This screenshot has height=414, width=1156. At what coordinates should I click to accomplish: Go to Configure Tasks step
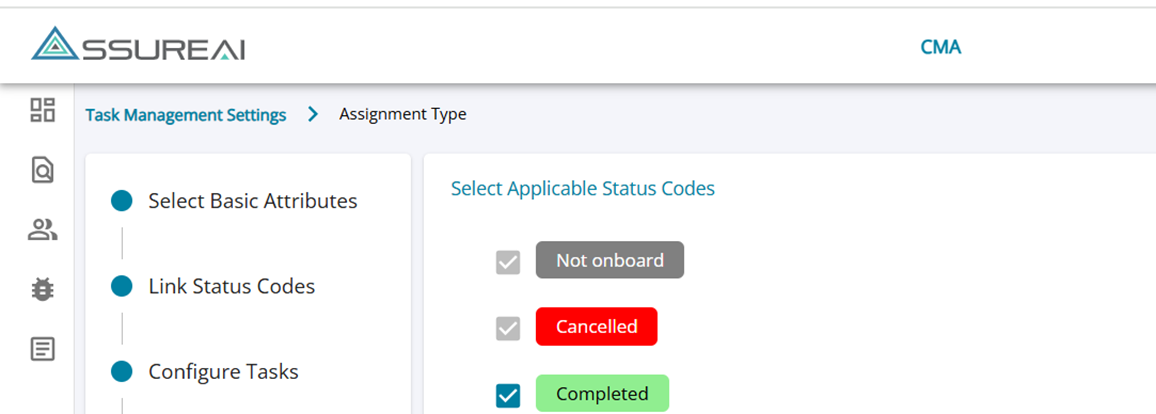(x=223, y=372)
